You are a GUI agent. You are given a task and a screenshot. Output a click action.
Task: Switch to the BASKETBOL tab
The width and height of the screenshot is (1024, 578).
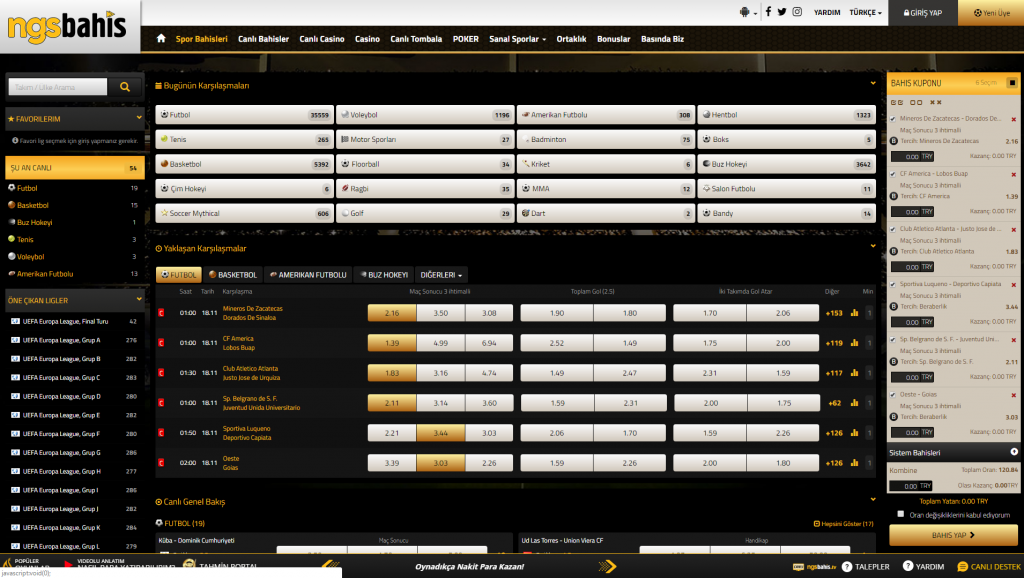[233, 274]
